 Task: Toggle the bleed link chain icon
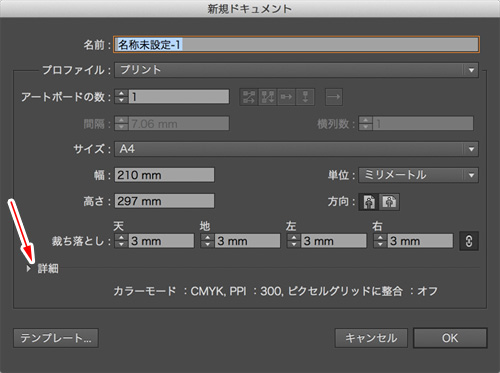click(x=469, y=241)
